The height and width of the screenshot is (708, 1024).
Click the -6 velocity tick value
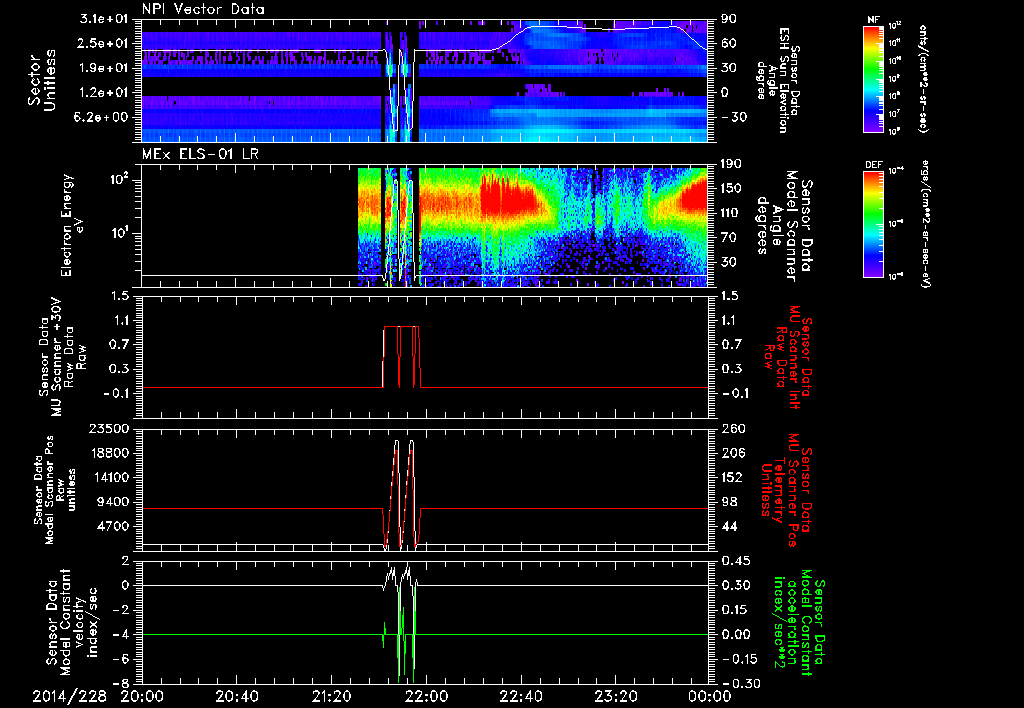pyautogui.click(x=121, y=659)
